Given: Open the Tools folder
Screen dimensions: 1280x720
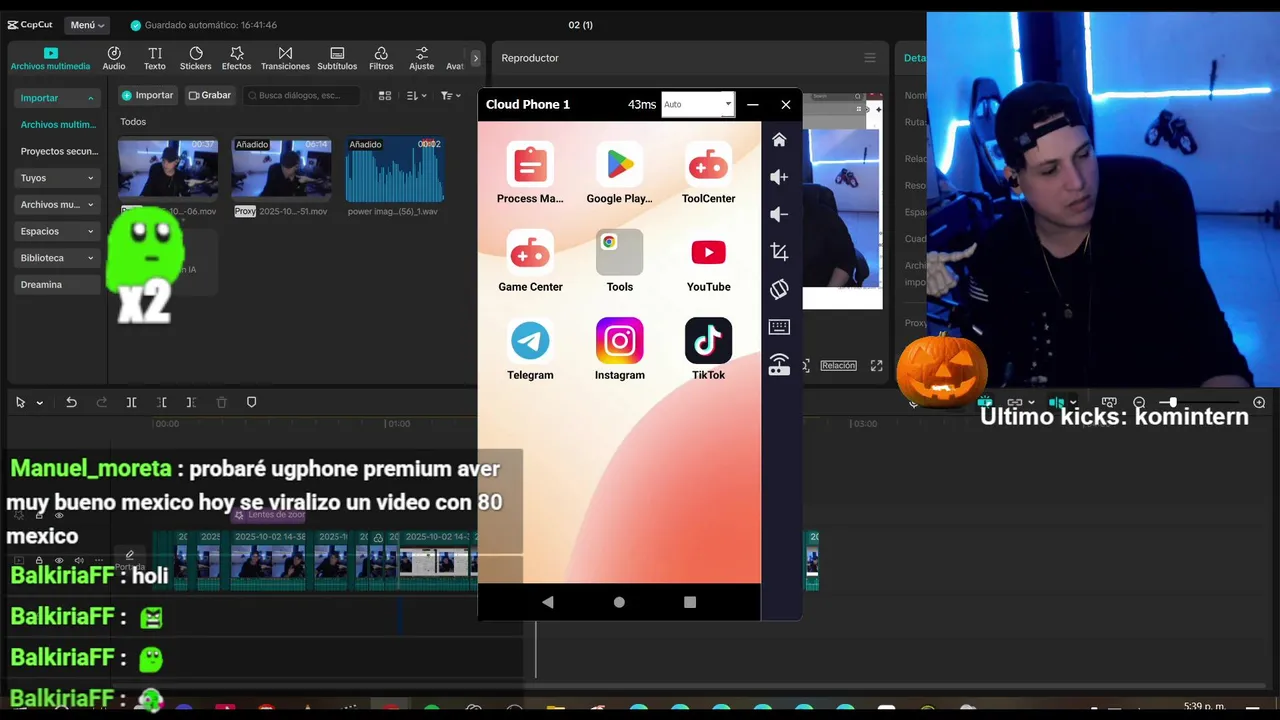Looking at the screenshot, I should click(x=619, y=262).
